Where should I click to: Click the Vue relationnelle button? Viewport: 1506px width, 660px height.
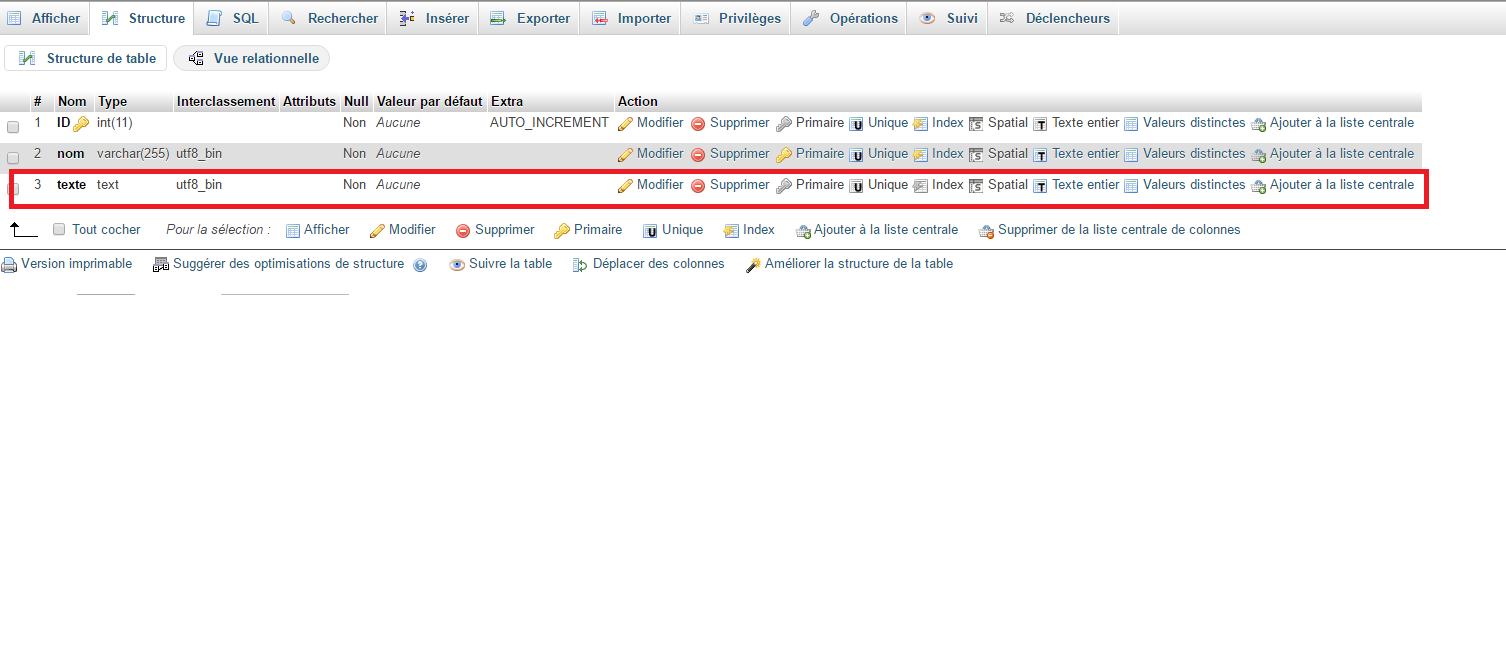coord(251,57)
